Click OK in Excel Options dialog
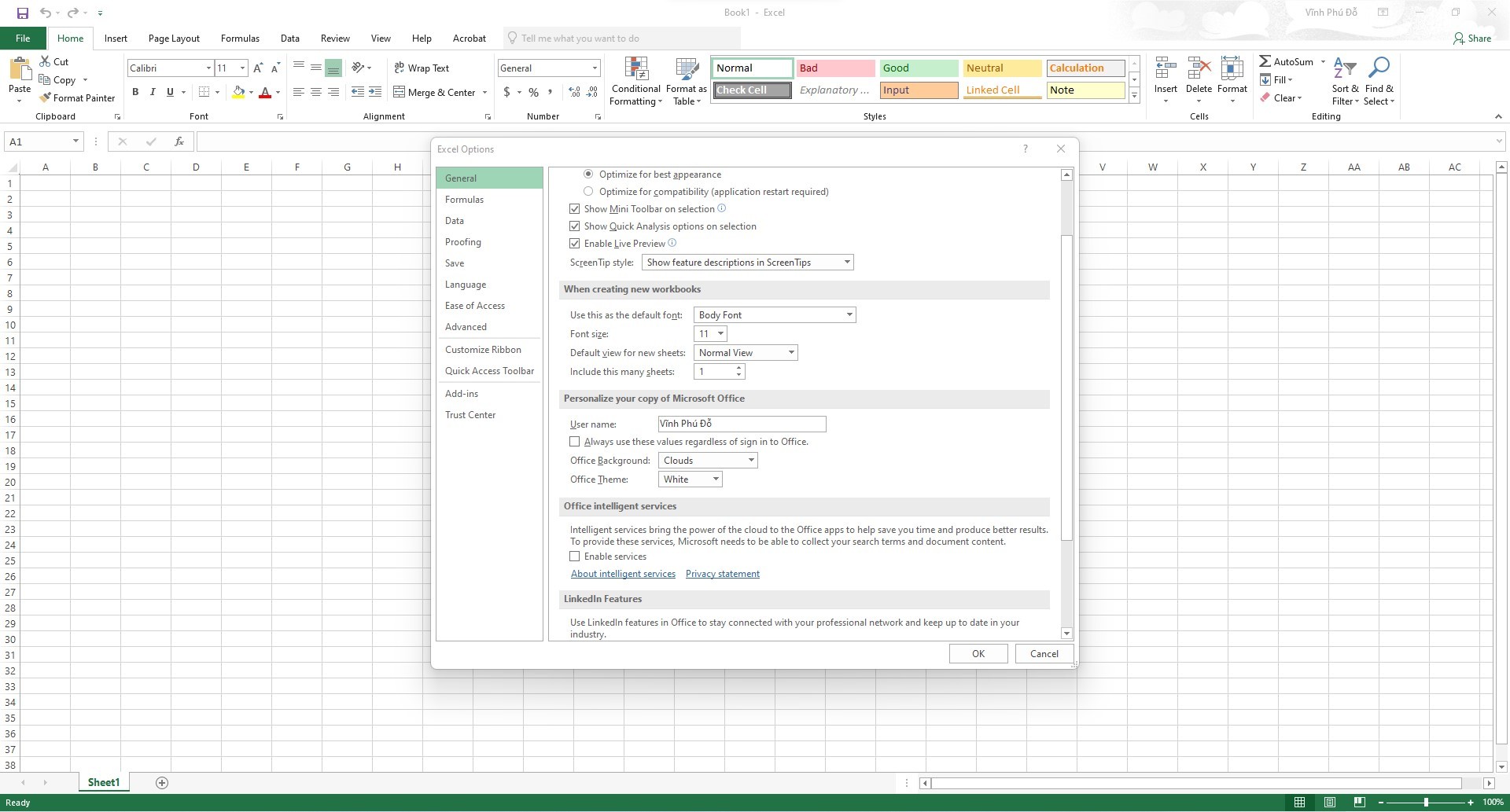Image resolution: width=1510 pixels, height=812 pixels. click(x=978, y=654)
